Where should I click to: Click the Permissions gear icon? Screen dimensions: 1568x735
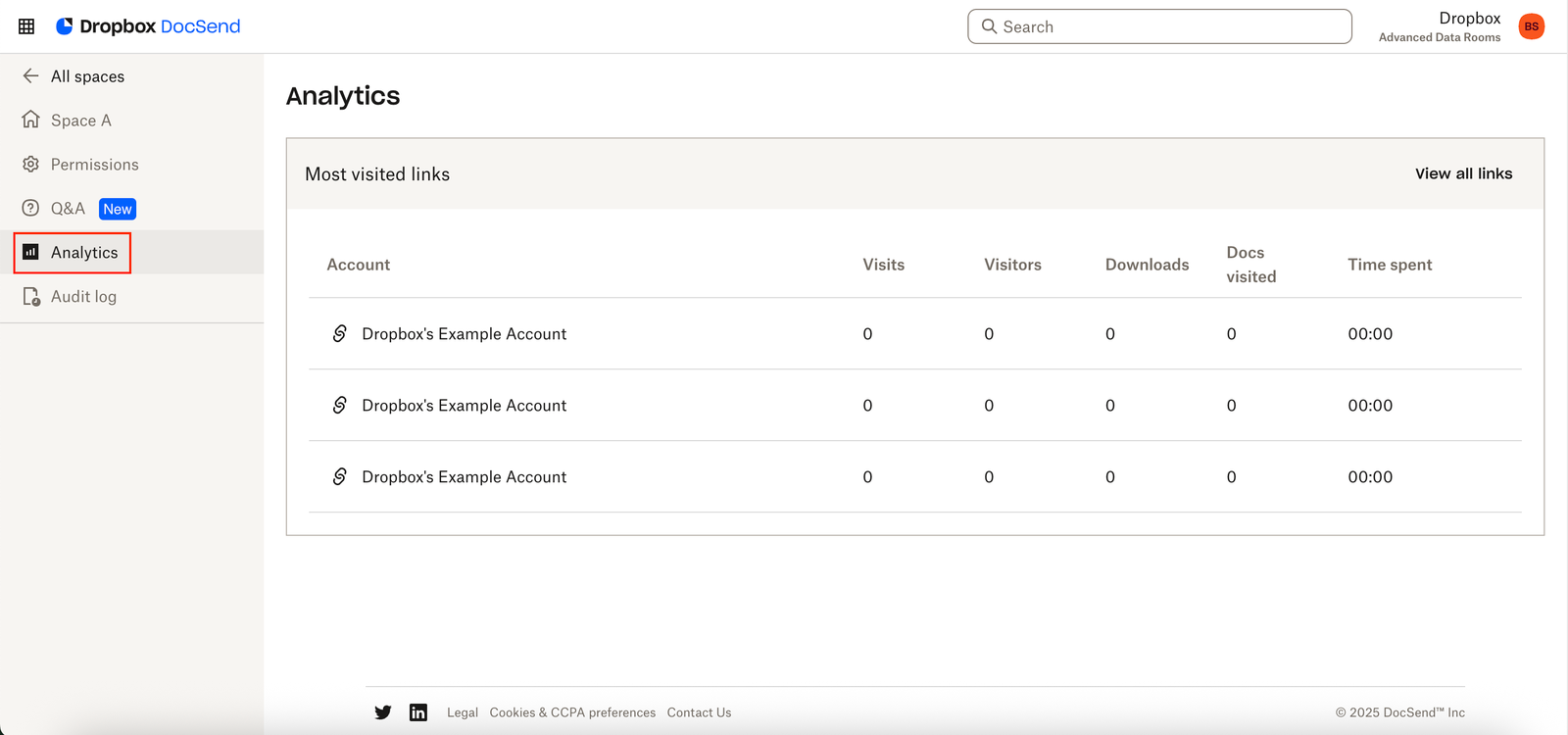click(31, 165)
